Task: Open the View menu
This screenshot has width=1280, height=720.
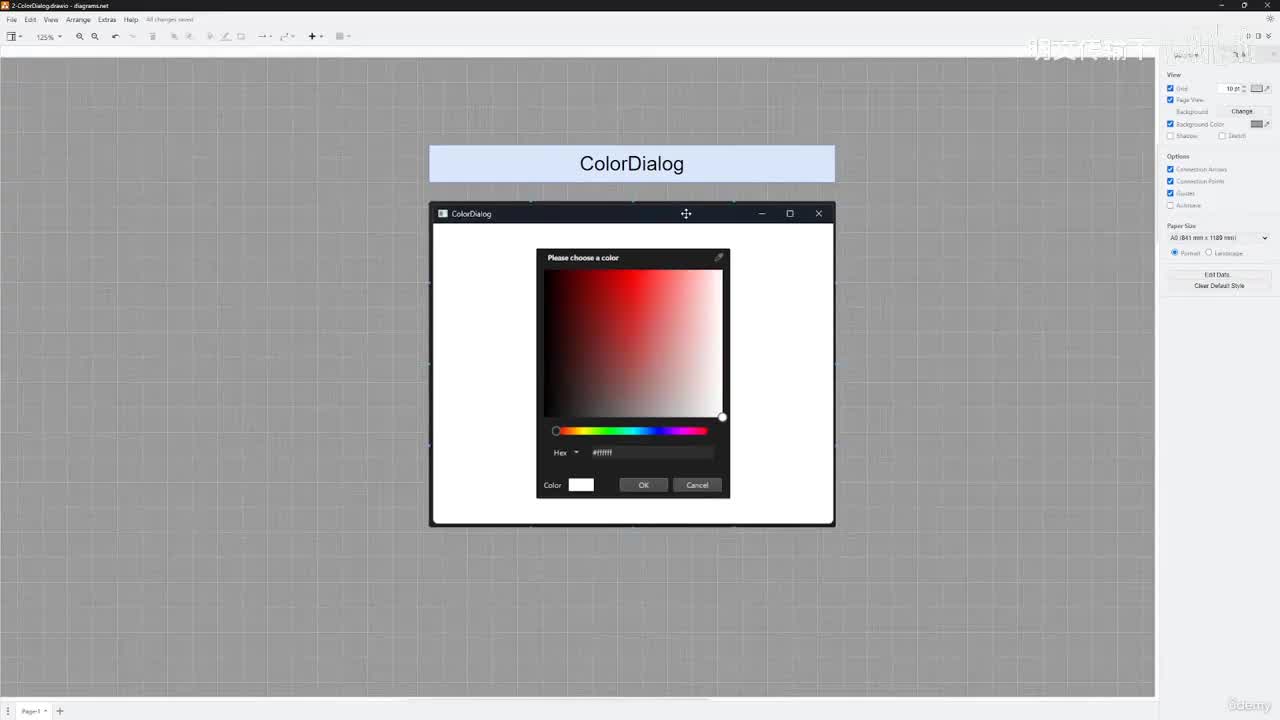Action: click(x=50, y=20)
